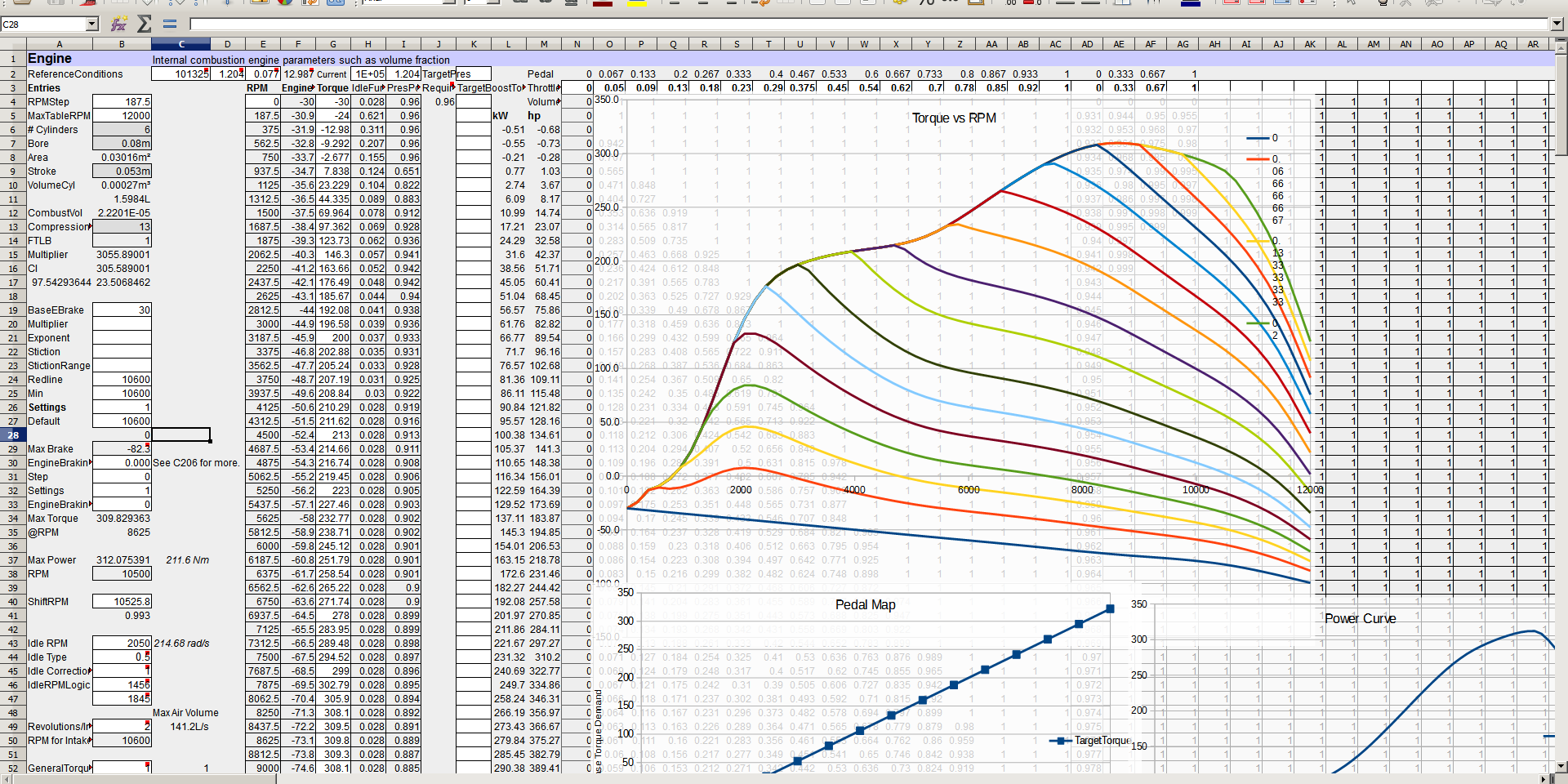Click the Function equals-sign icon
This screenshot has width=1568, height=784.
coord(170,24)
